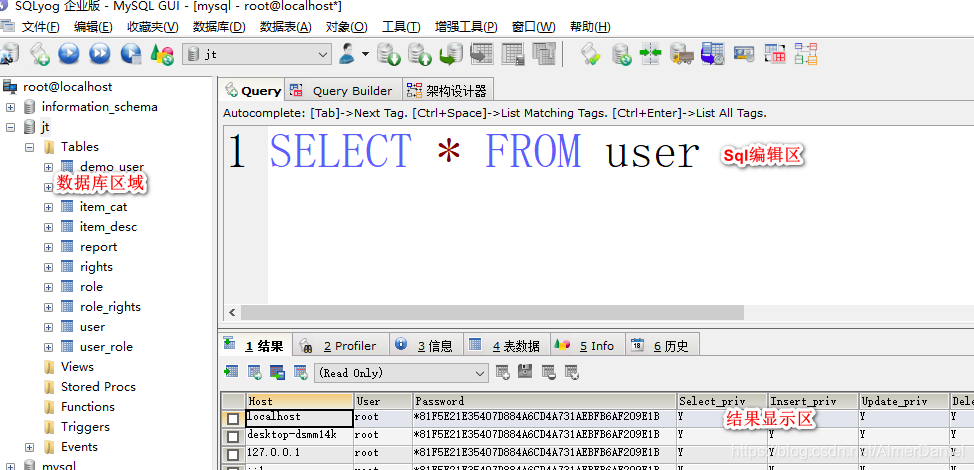The width and height of the screenshot is (974, 470).
Task: Click the insert new row result icon
Action: (x=503, y=373)
